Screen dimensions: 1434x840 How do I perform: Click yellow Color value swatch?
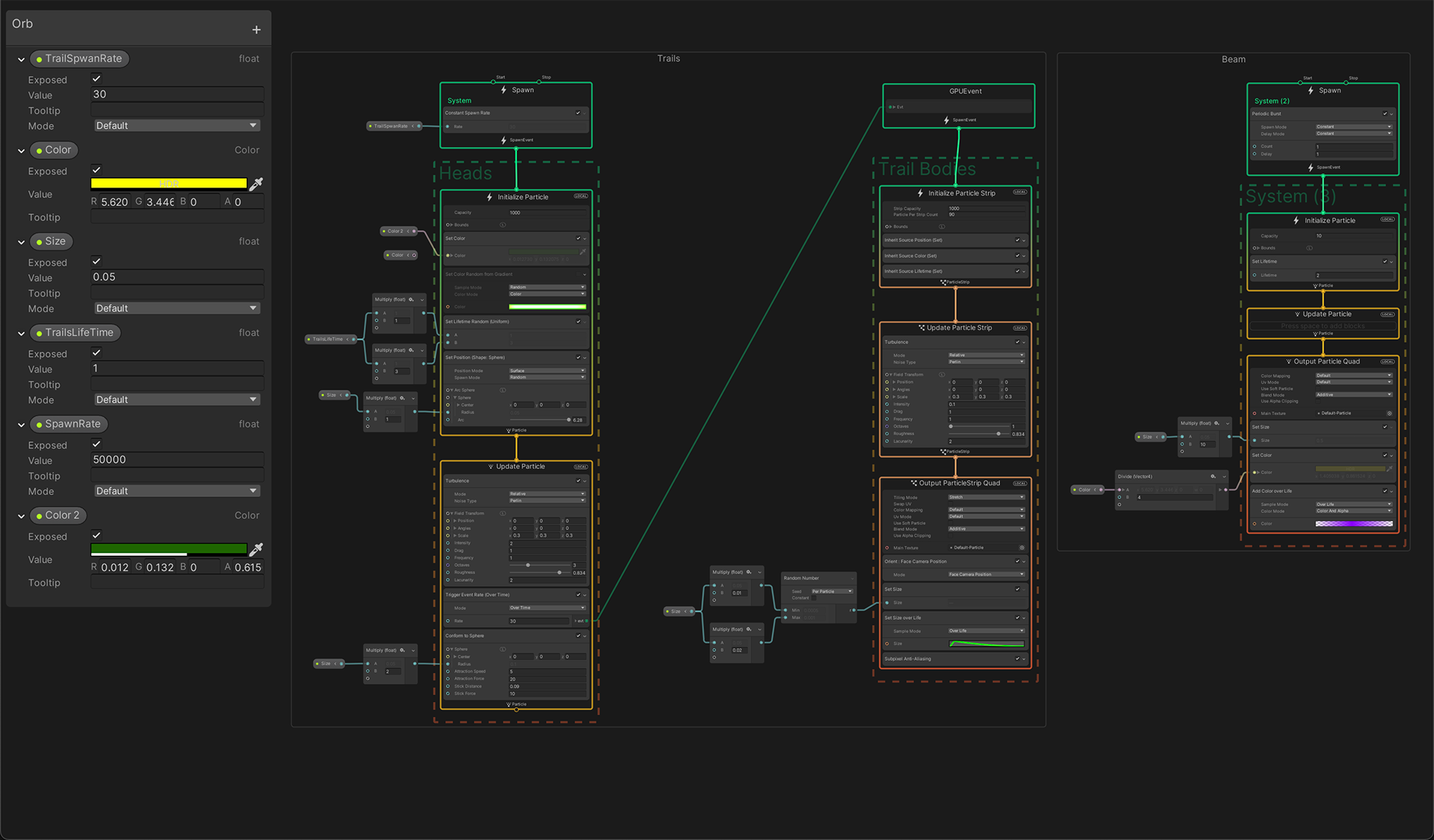(169, 184)
